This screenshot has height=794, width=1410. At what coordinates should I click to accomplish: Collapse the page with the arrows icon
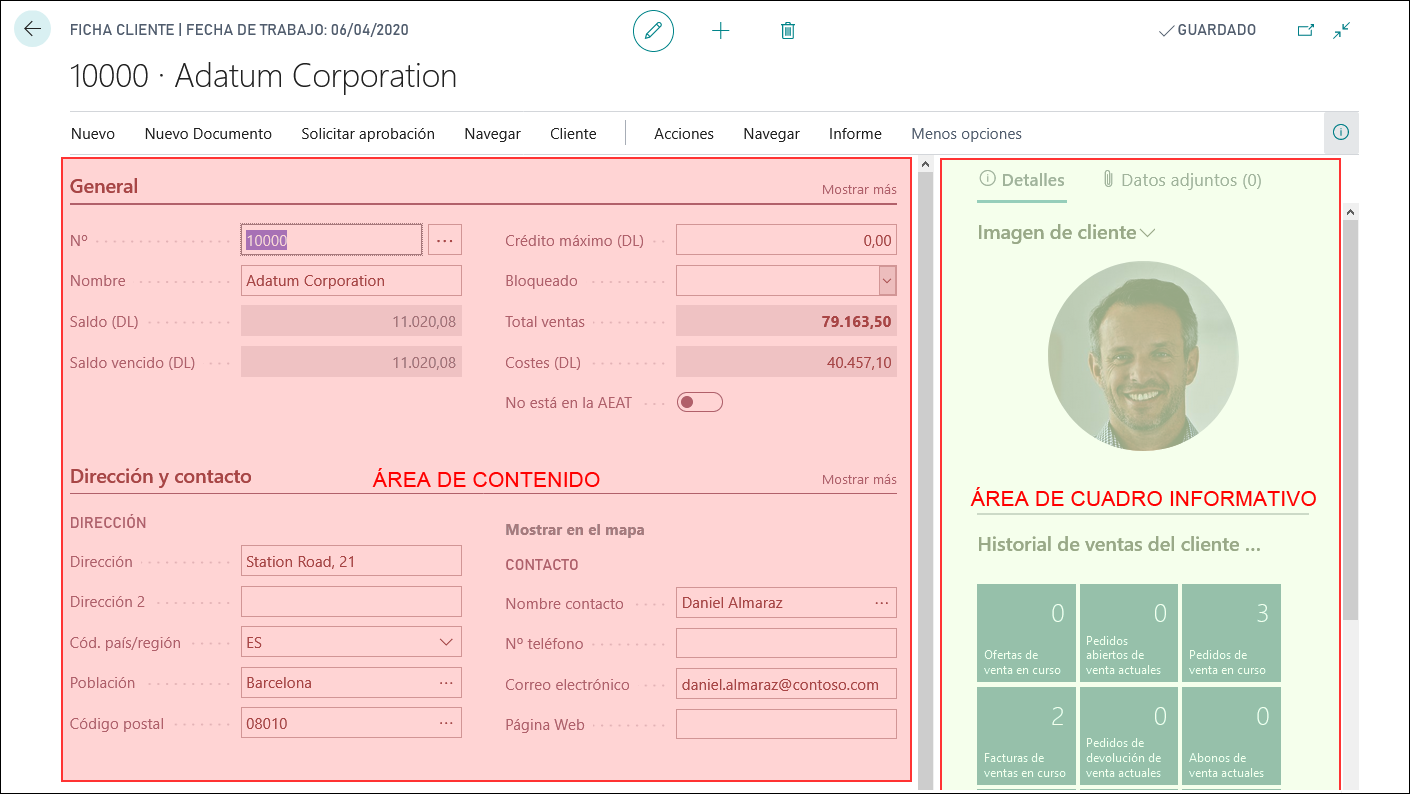pos(1342,31)
